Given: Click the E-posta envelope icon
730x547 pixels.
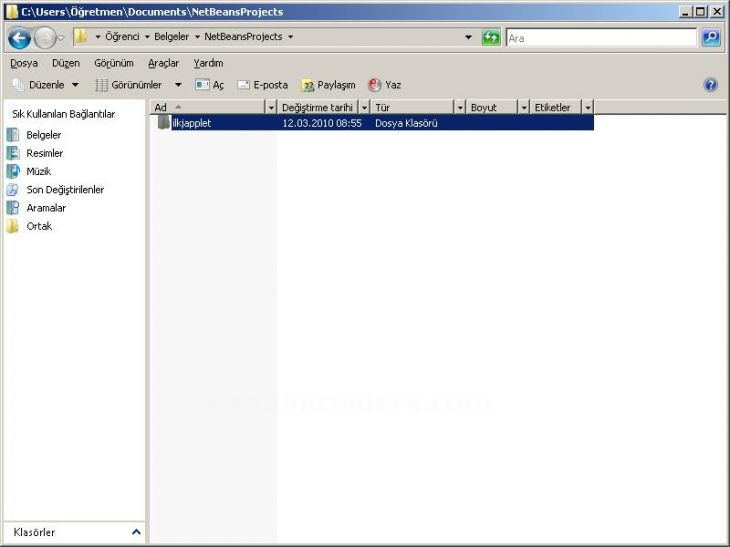Looking at the screenshot, I should pos(243,85).
